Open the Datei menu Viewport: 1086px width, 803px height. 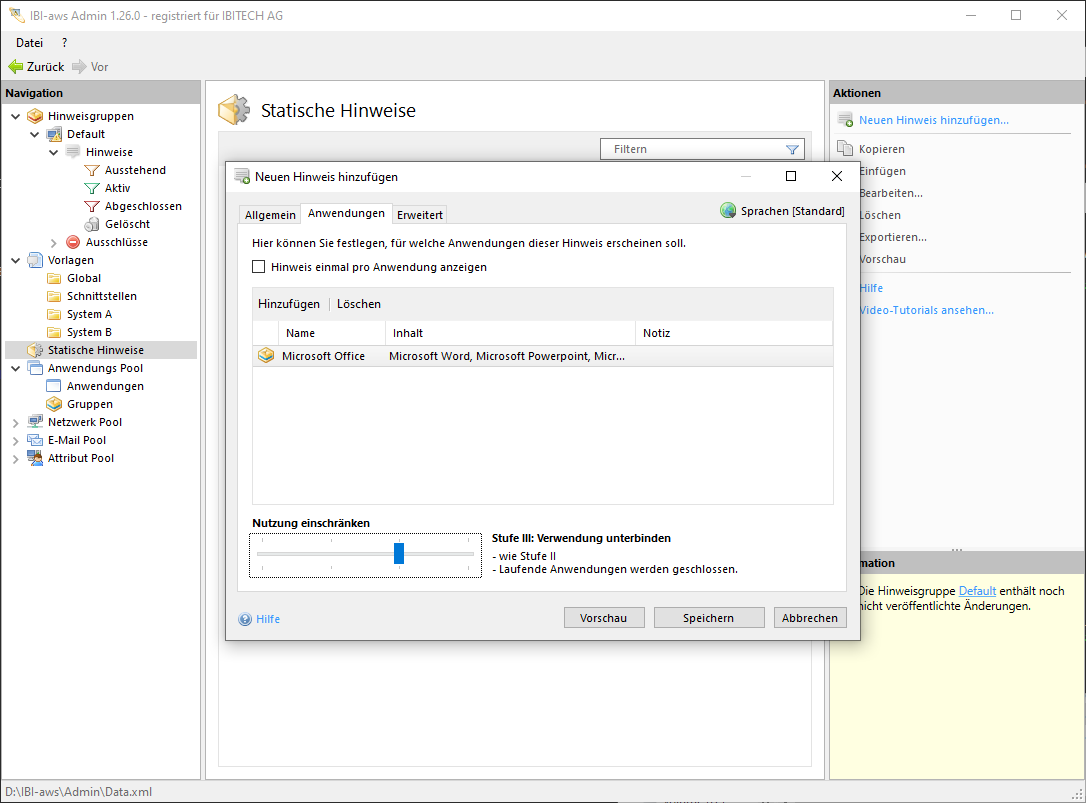(x=29, y=43)
